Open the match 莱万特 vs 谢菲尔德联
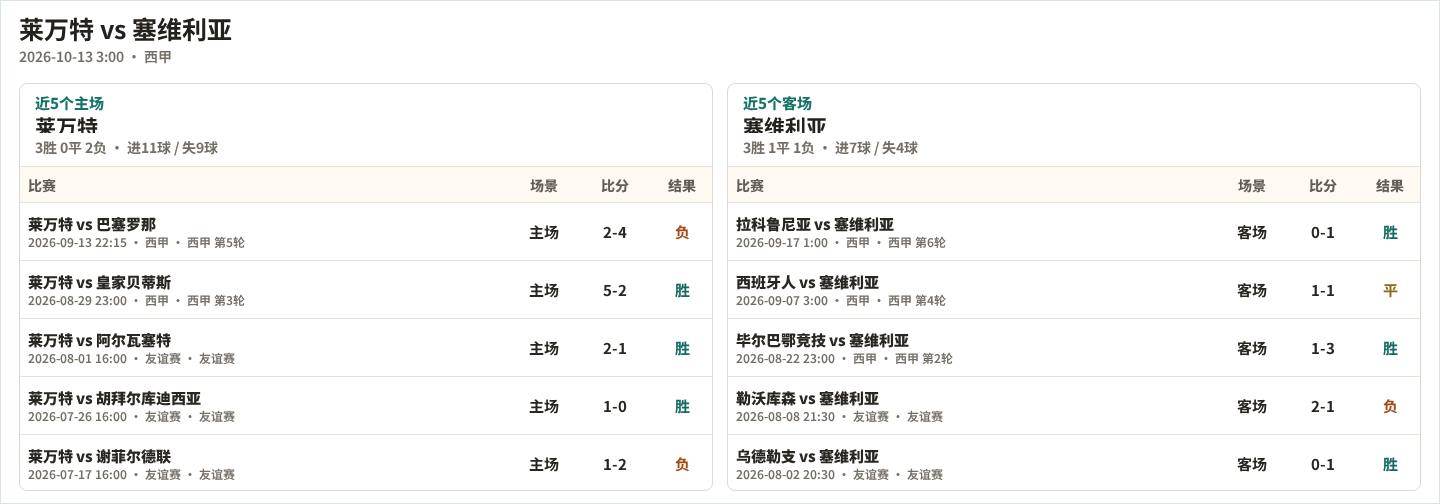 [x=99, y=456]
